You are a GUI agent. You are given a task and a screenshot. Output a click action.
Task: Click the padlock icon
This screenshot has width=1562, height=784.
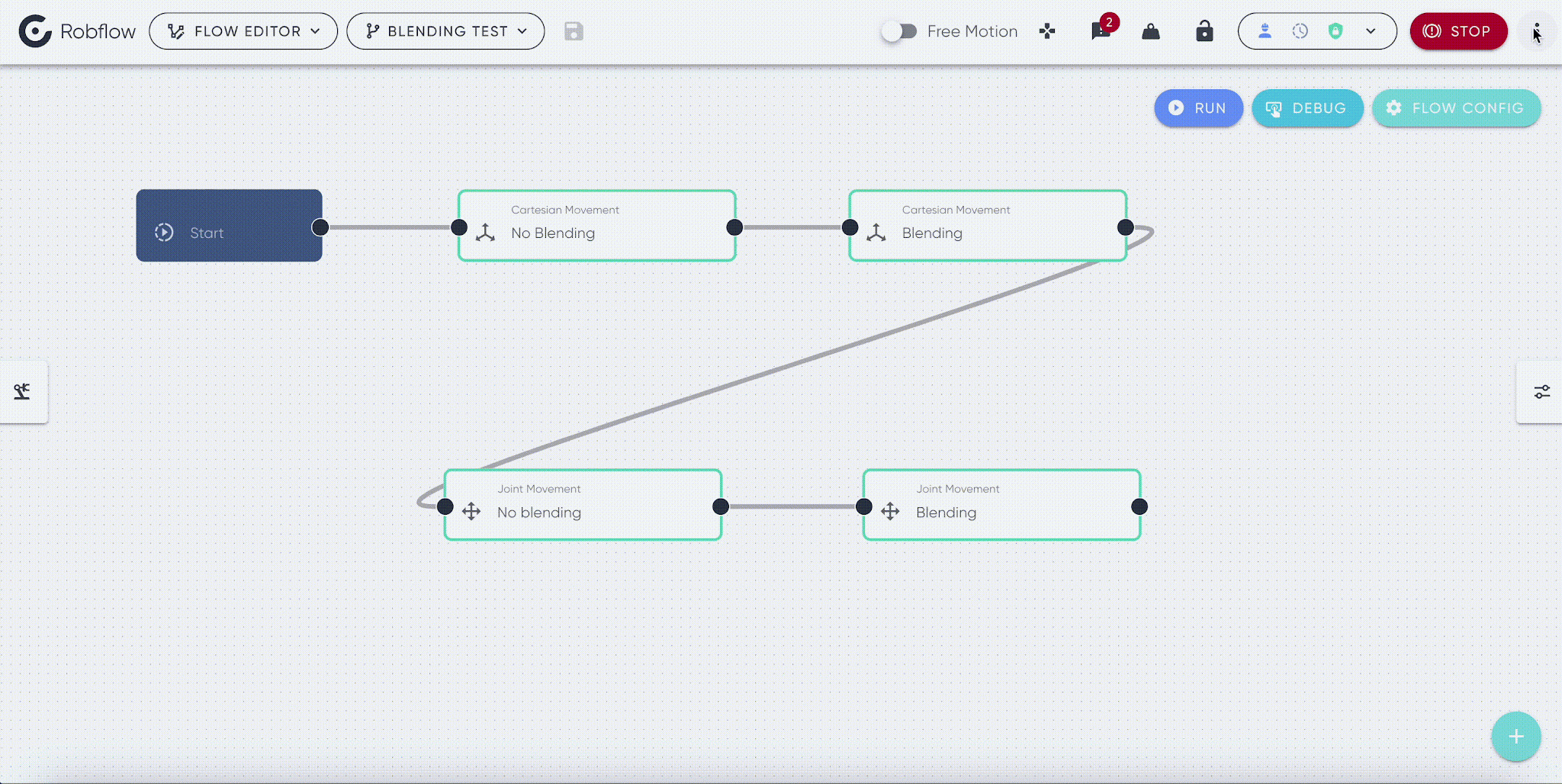tap(1204, 31)
